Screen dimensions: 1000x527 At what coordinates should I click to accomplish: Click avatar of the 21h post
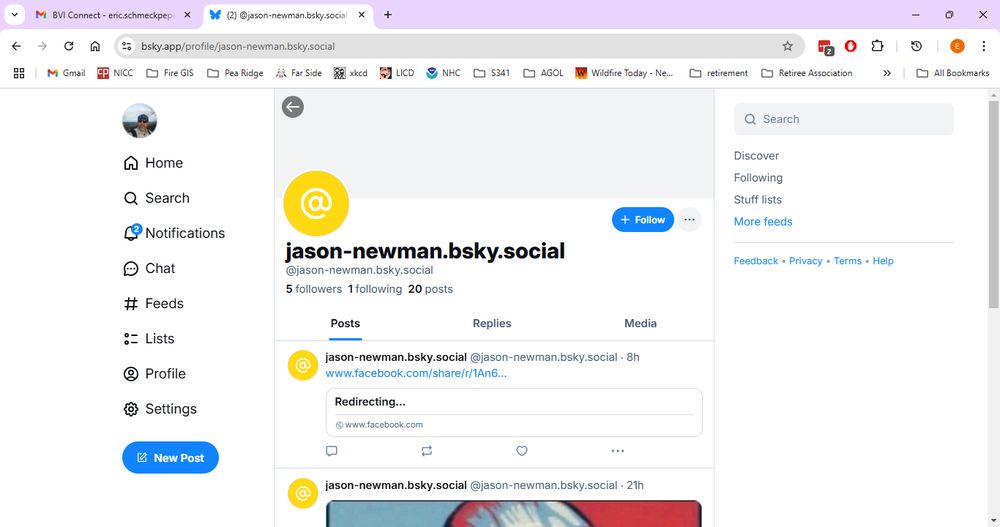(303, 493)
